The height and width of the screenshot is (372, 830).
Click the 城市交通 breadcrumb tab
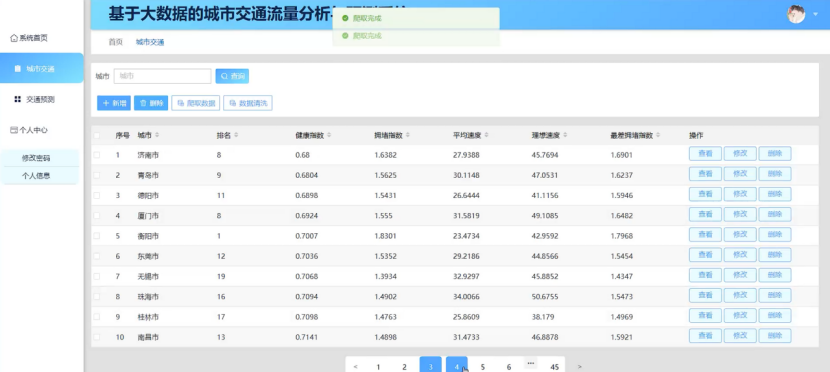click(150, 42)
